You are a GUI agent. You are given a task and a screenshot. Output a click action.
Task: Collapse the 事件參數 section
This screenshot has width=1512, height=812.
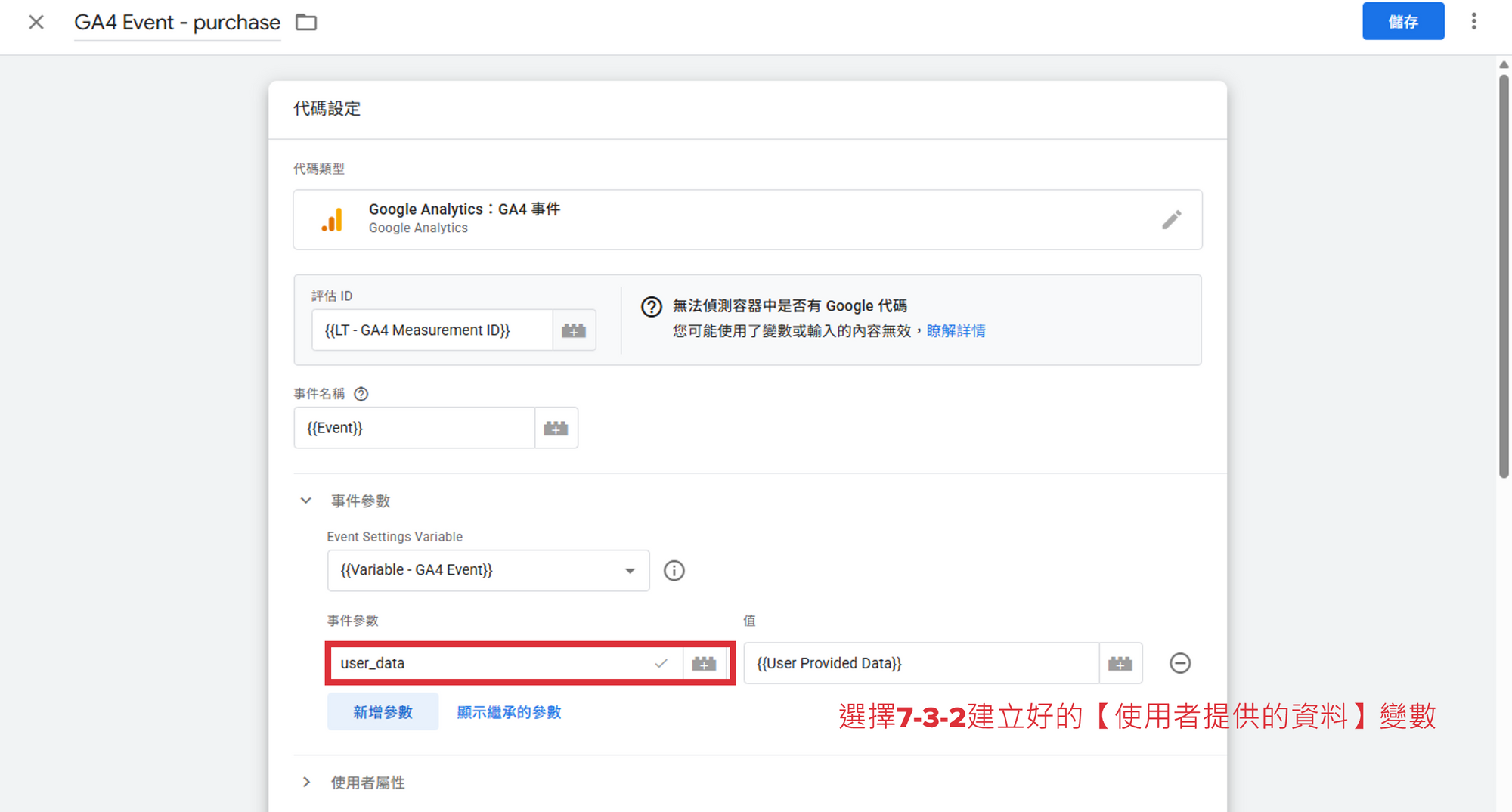(306, 501)
